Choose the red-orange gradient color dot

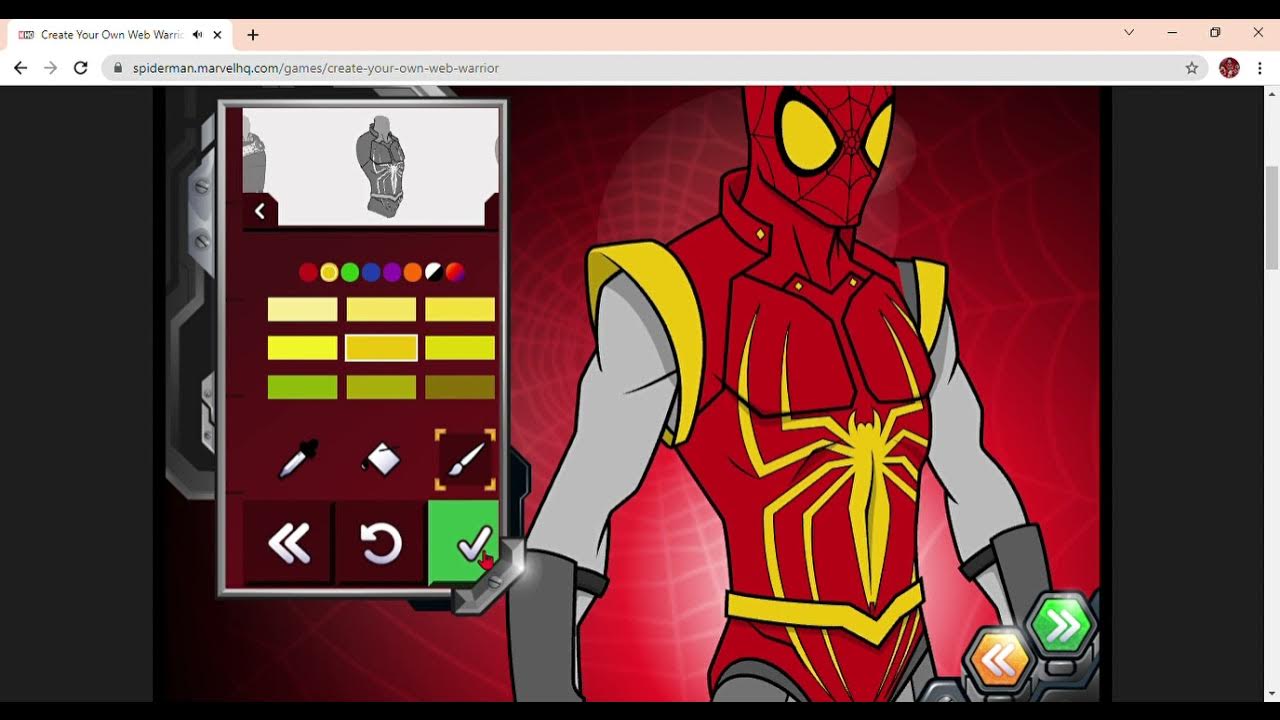(455, 272)
